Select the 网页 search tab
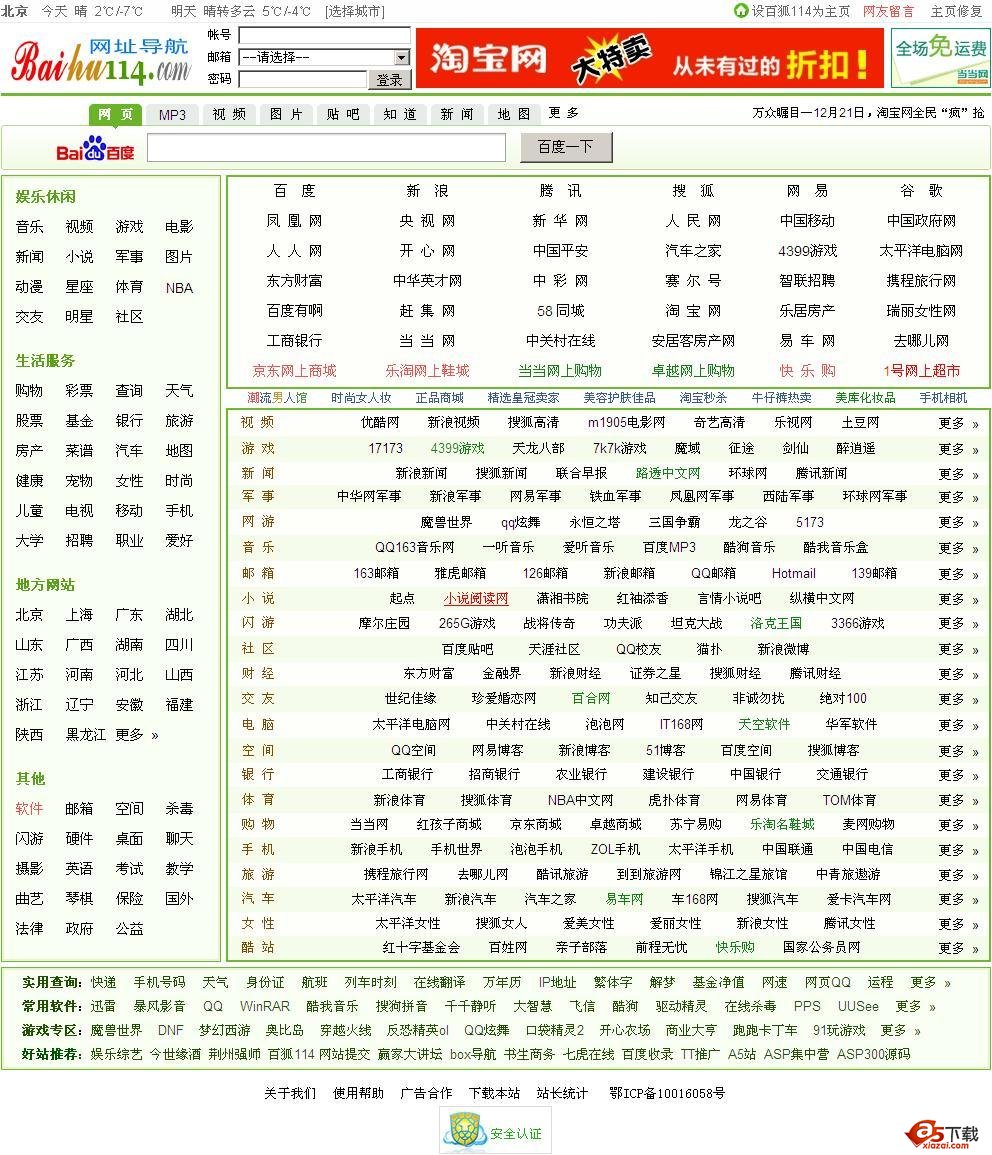992x1155 pixels. 116,114
